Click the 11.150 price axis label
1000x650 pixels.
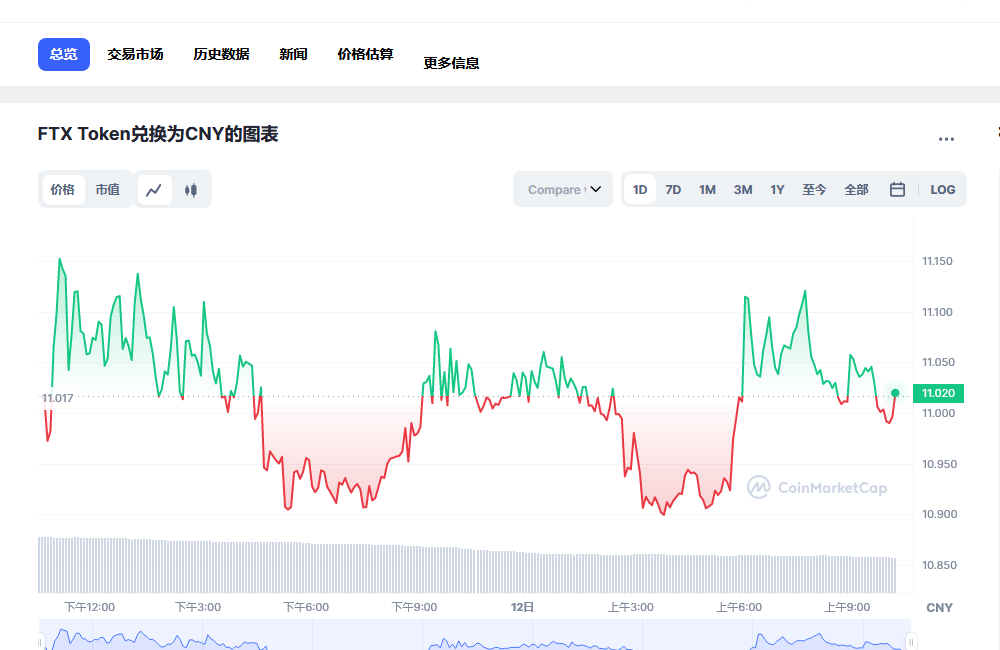pyautogui.click(x=938, y=261)
